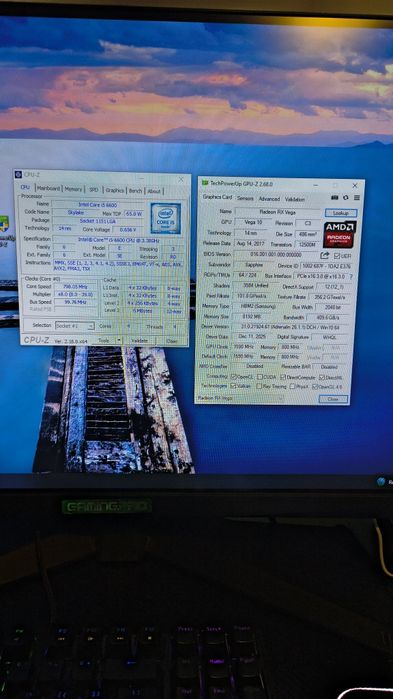Viewport: 393px width, 699px height.
Task: Expand the Tools dropdown arrow in CPU-Z
Action: (119, 340)
